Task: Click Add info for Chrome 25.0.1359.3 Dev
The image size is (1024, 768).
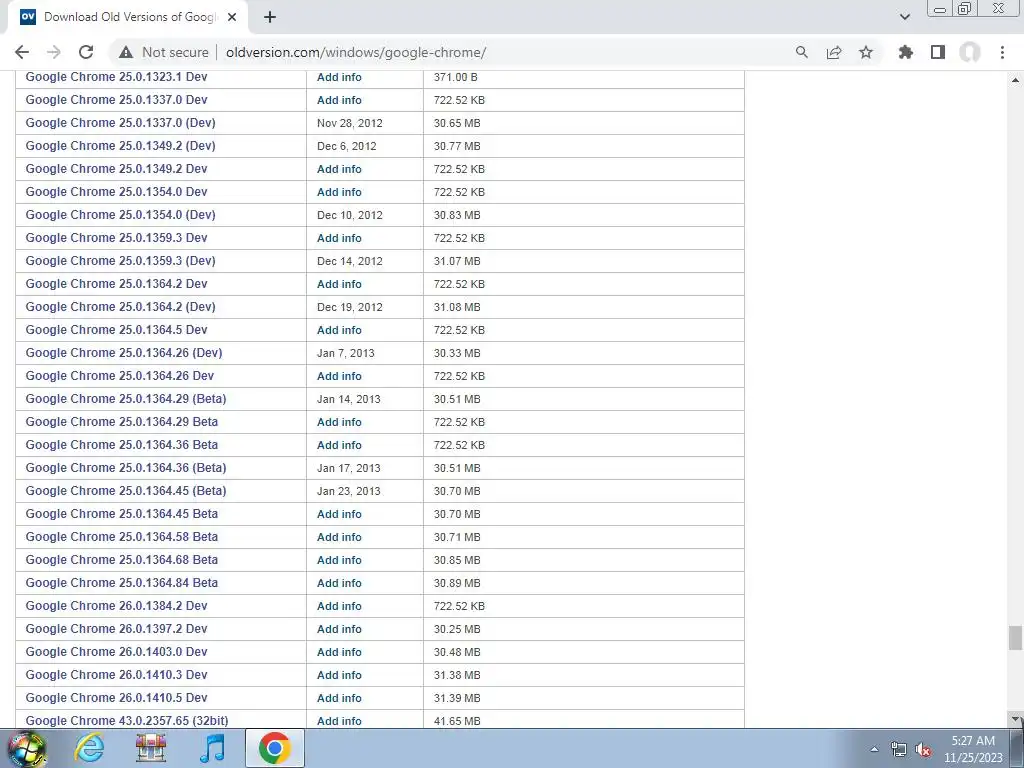Action: (x=339, y=238)
